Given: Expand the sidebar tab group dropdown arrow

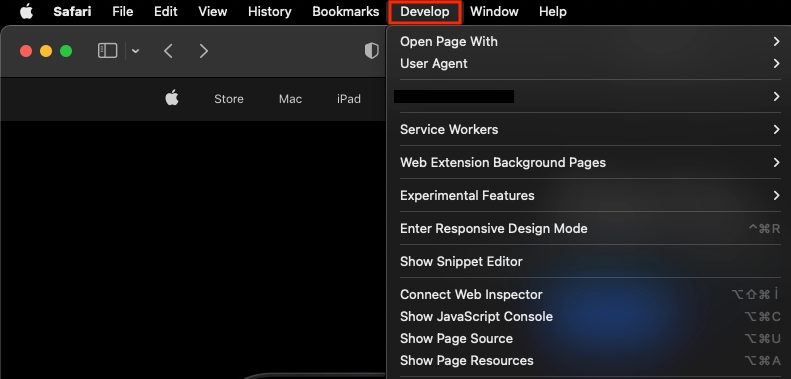Looking at the screenshot, I should (x=135, y=51).
